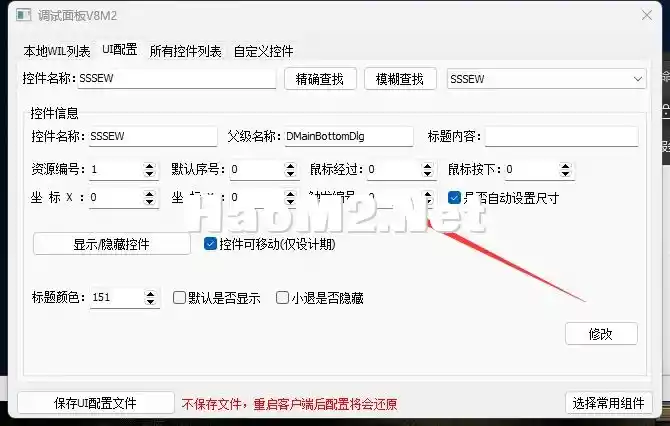Increase 资源编号 with up arrow
The width and height of the screenshot is (670, 426).
pyautogui.click(x=149, y=166)
